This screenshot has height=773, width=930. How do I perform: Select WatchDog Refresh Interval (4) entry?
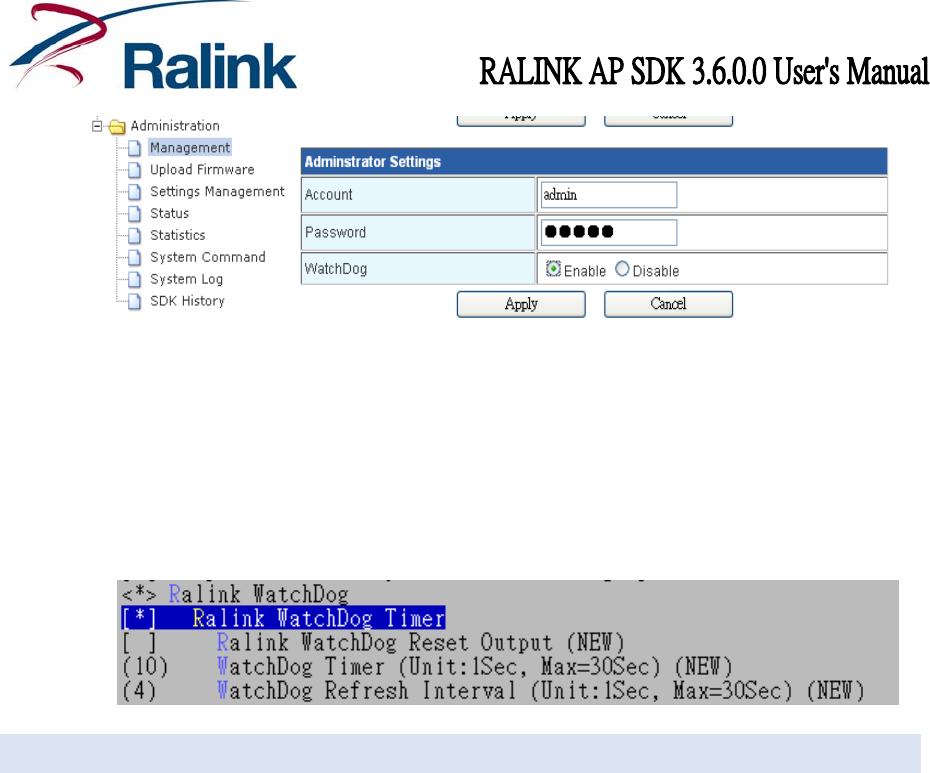pos(492,691)
